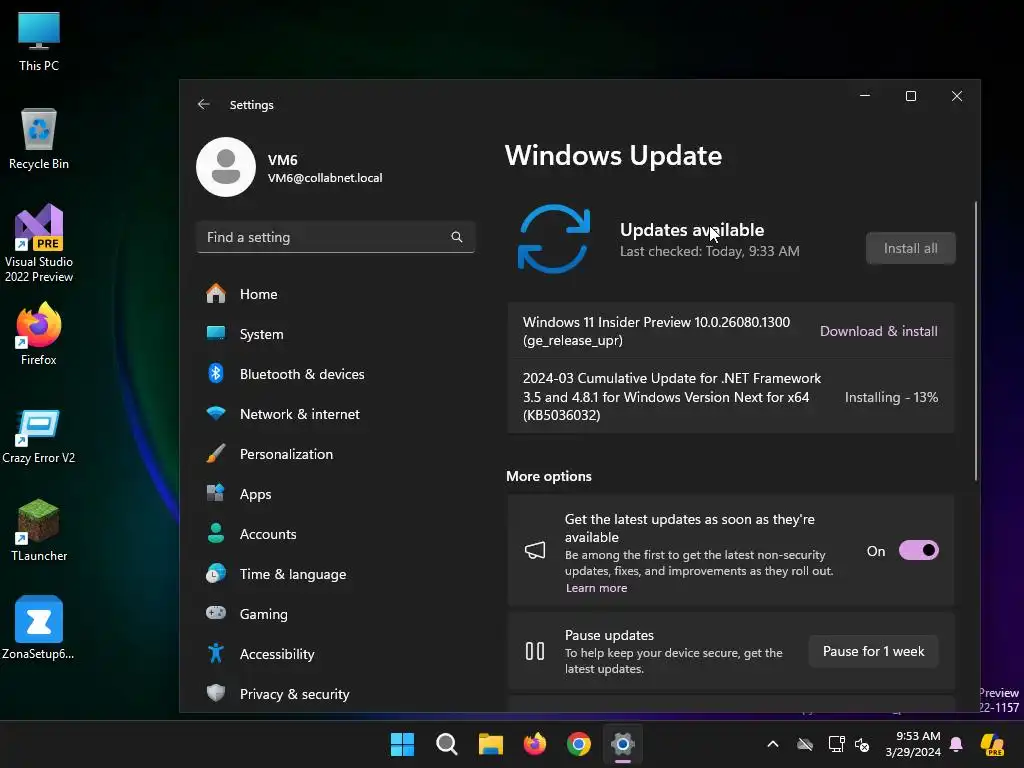The image size is (1024, 768).
Task: Launch Google Chrome from the taskbar
Action: [x=579, y=744]
